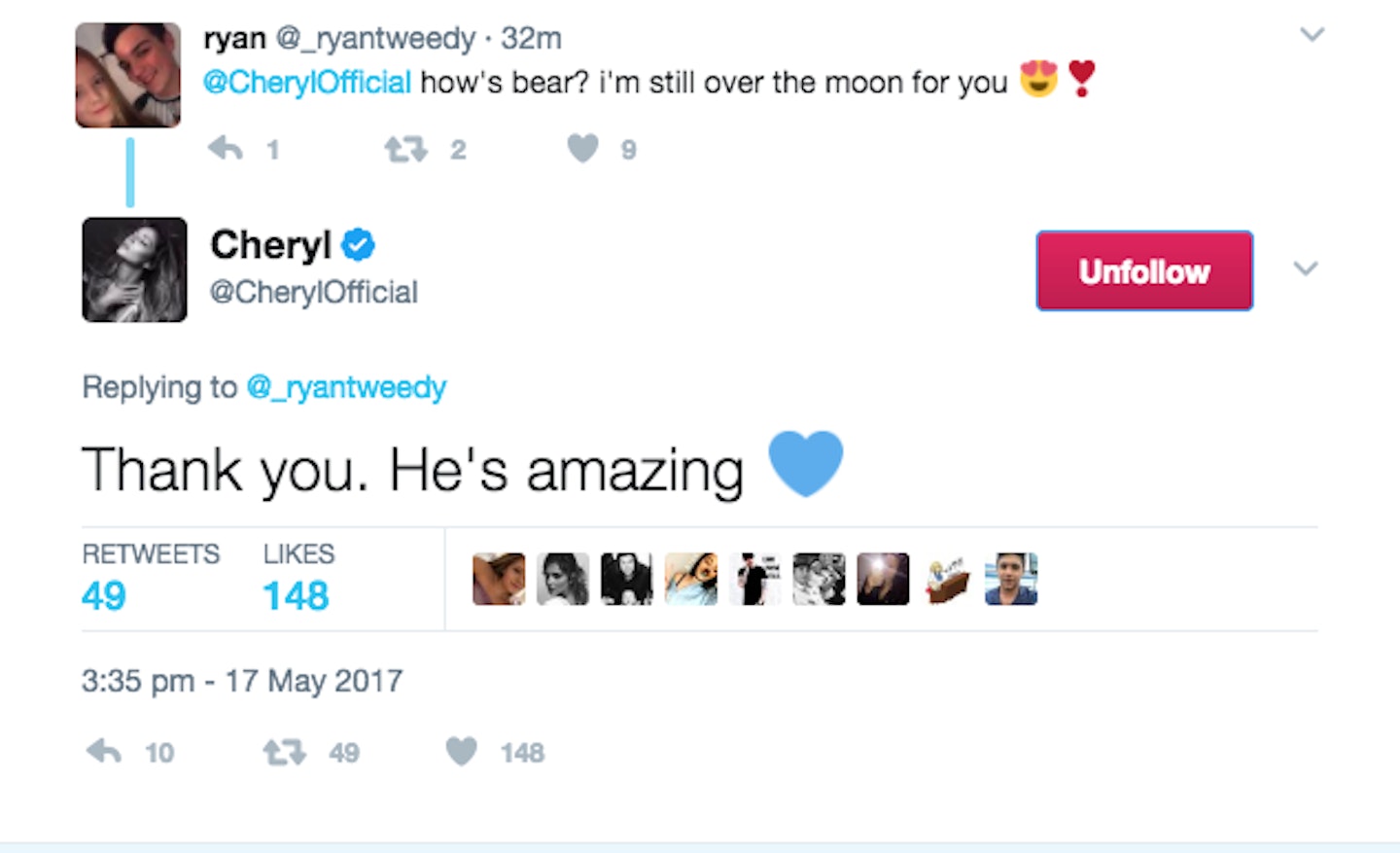Open the 3:35 pm - 17 May 2017 timestamp
Viewport: 1400px width, 853px height.
tap(242, 681)
